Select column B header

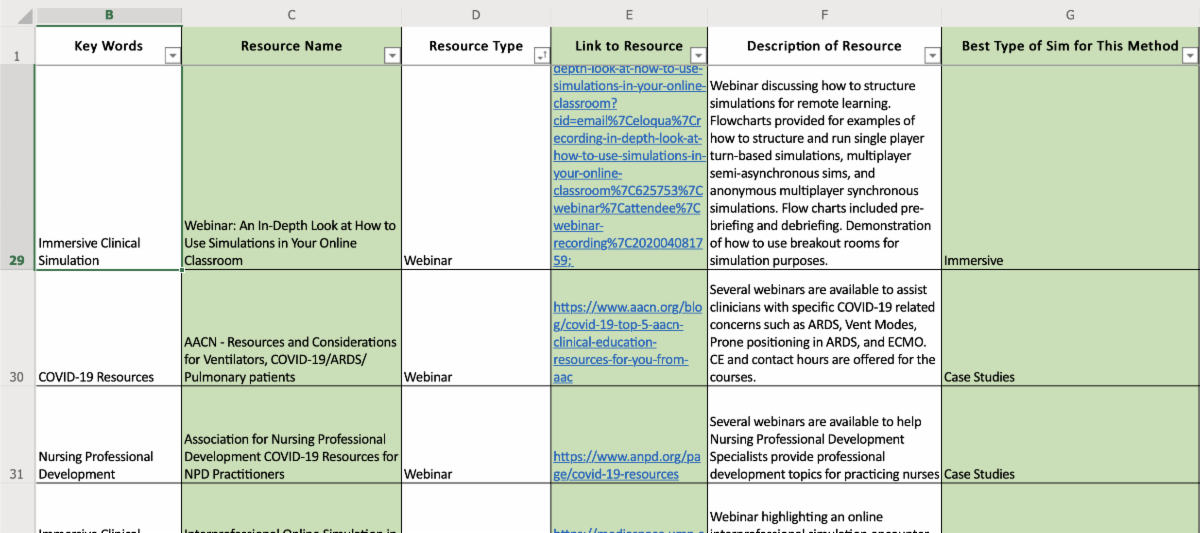[109, 14]
